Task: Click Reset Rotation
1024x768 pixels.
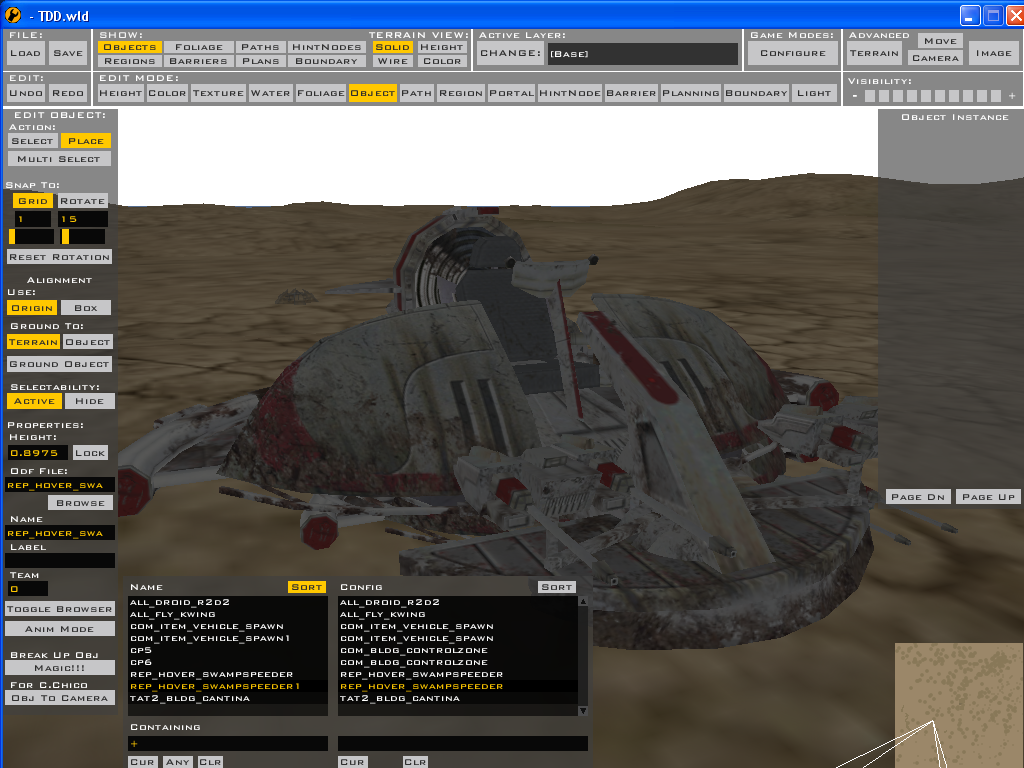Action: (59, 257)
